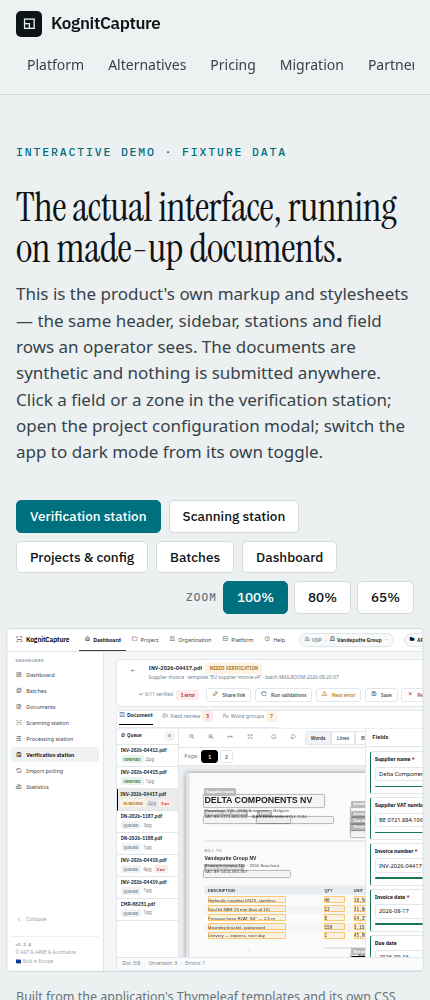The height and width of the screenshot is (1000, 430).
Task: Select Verification station in the demo sidebar
Action: coord(55,754)
